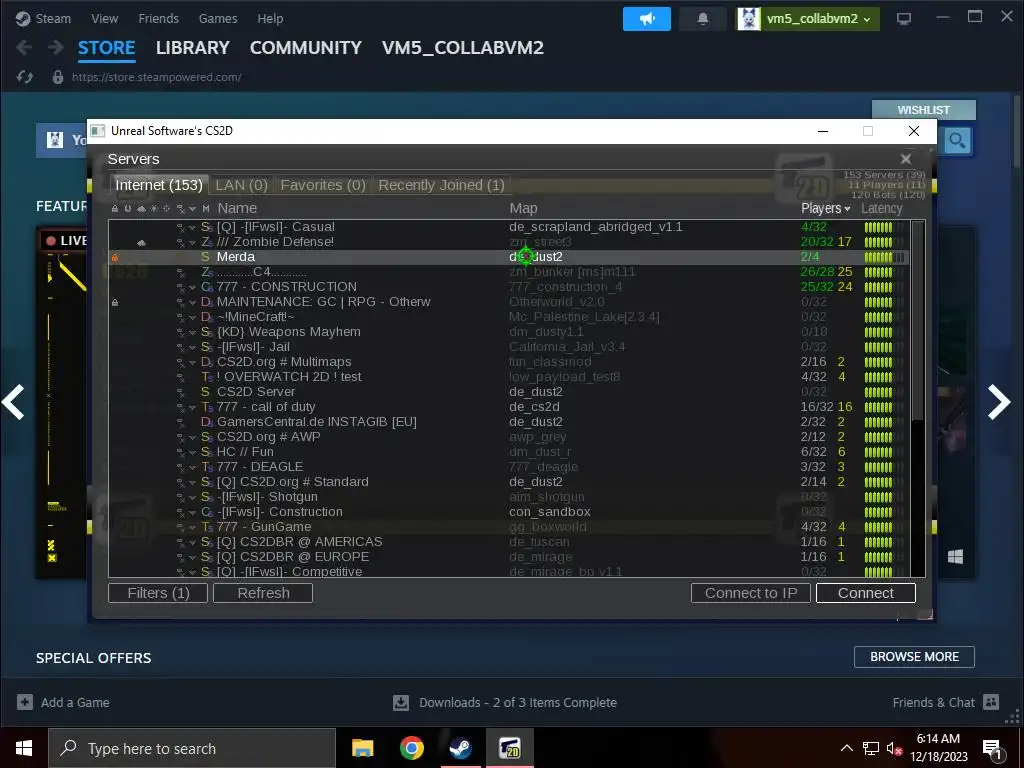The height and width of the screenshot is (768, 1024).
Task: Click the C mode icon beside 777 - CONSTRUCTION
Action: point(206,287)
